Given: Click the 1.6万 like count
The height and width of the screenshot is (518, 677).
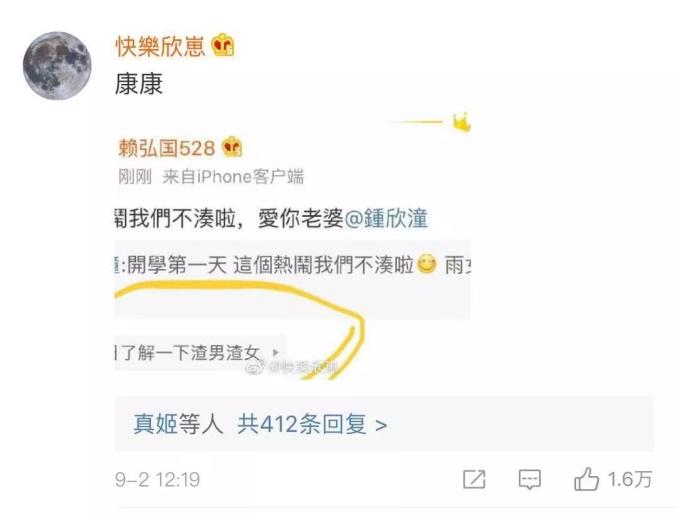Looking at the screenshot, I should click(630, 479).
